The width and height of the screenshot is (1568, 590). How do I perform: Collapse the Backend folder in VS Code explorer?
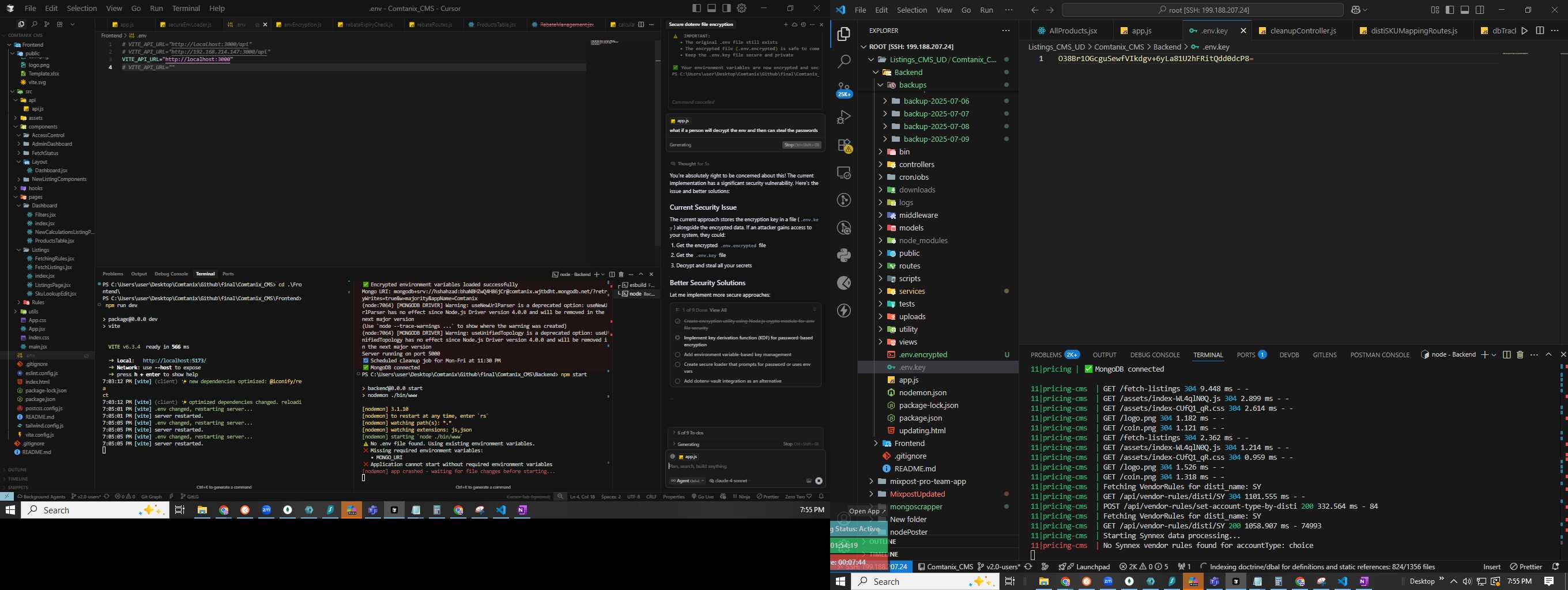pyautogui.click(x=876, y=73)
